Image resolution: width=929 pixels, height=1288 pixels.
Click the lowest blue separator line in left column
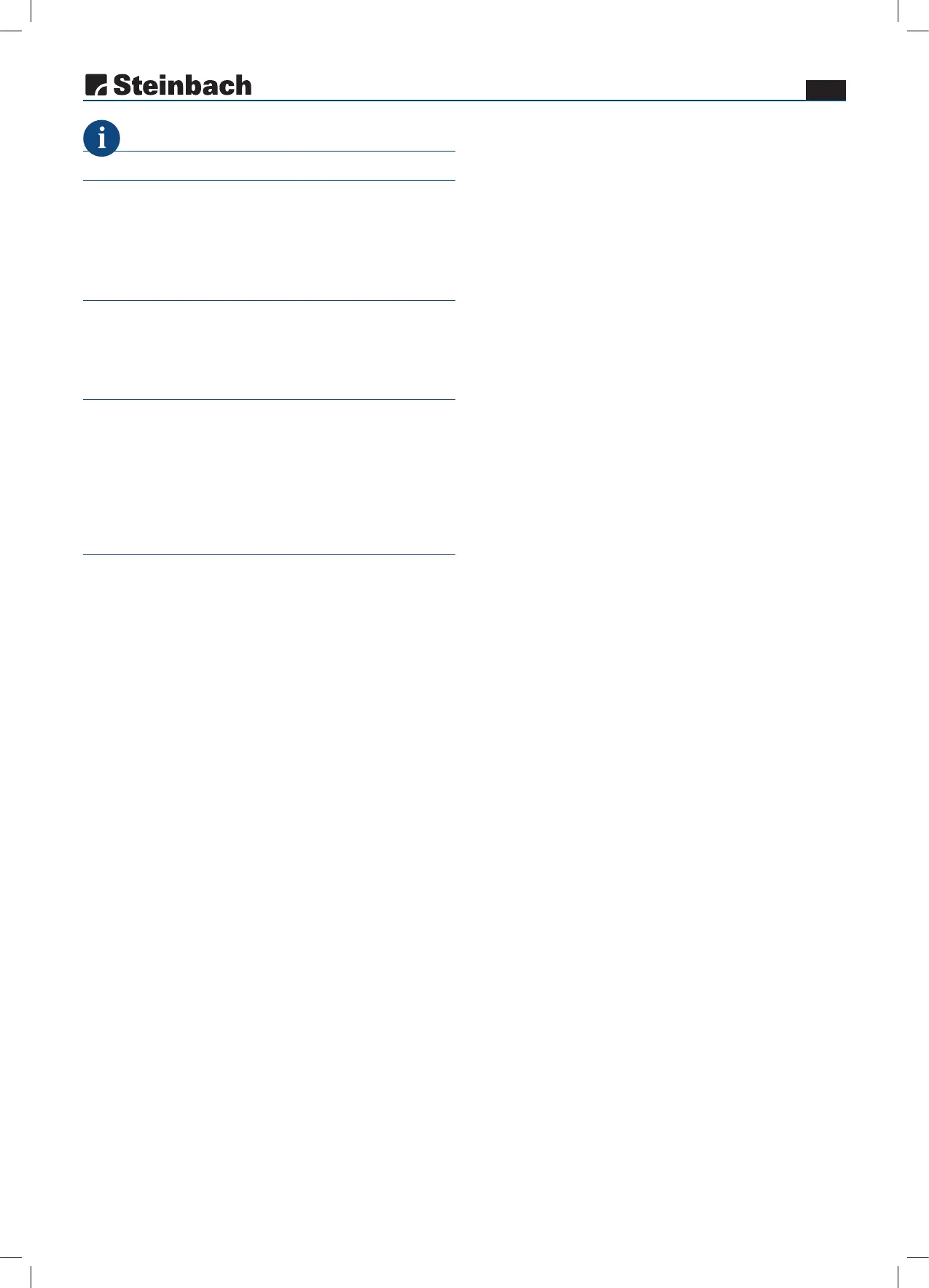click(x=269, y=555)
